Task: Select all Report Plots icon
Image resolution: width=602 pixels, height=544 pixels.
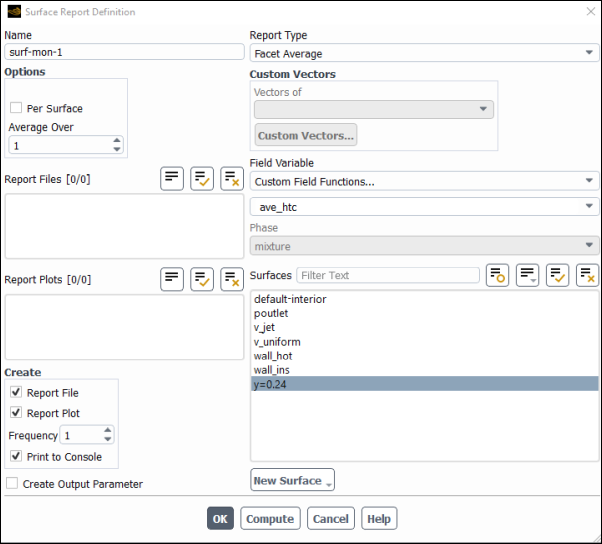Action: 202,279
